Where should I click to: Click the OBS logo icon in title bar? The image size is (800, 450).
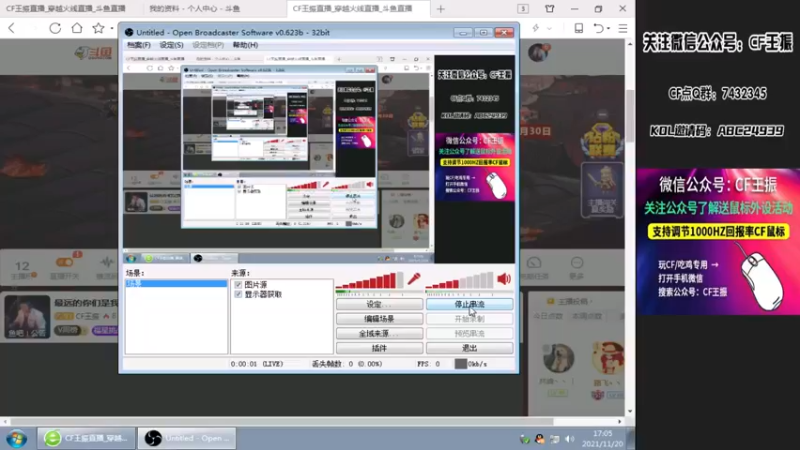tap(129, 32)
